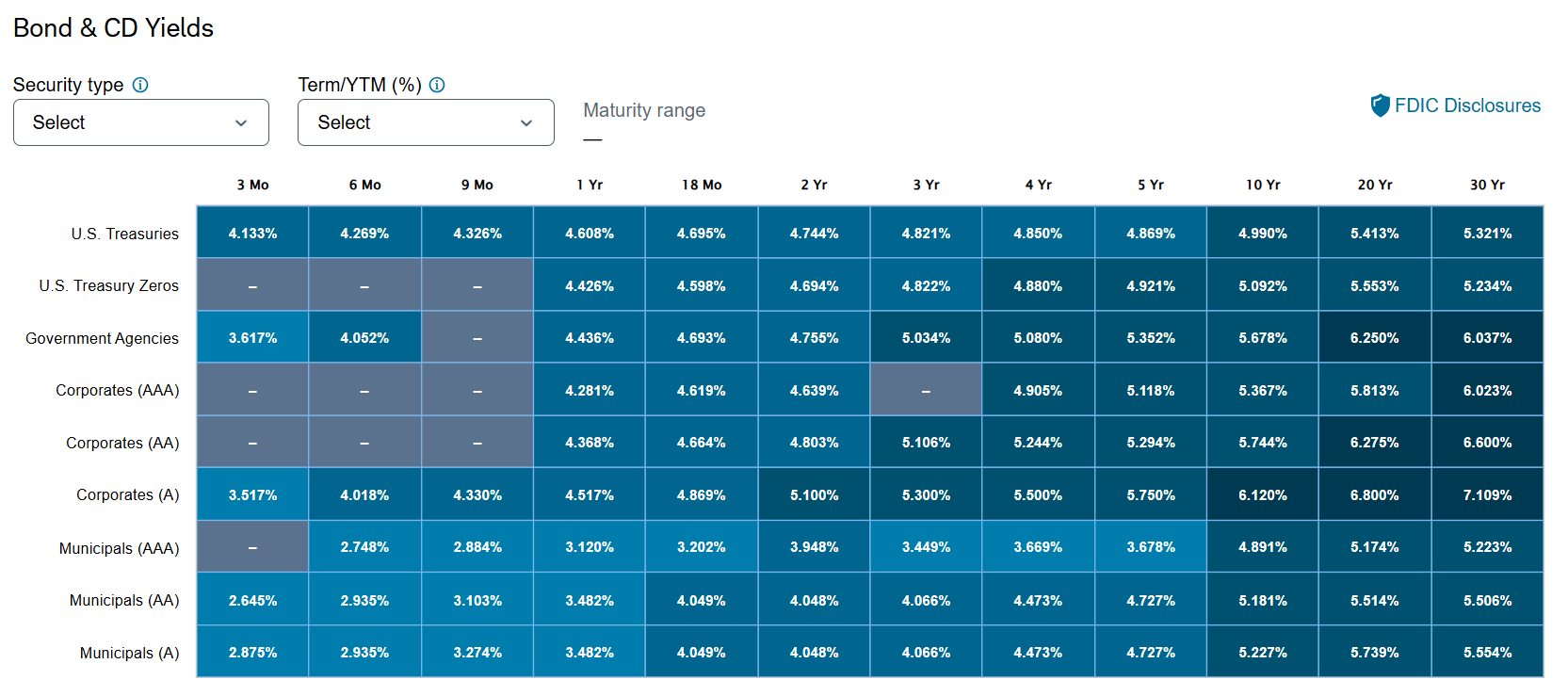Viewport: 1568px width, 680px height.
Task: Click the U.S. Treasuries 20 Yr 5.413% cell
Action: tap(1375, 233)
